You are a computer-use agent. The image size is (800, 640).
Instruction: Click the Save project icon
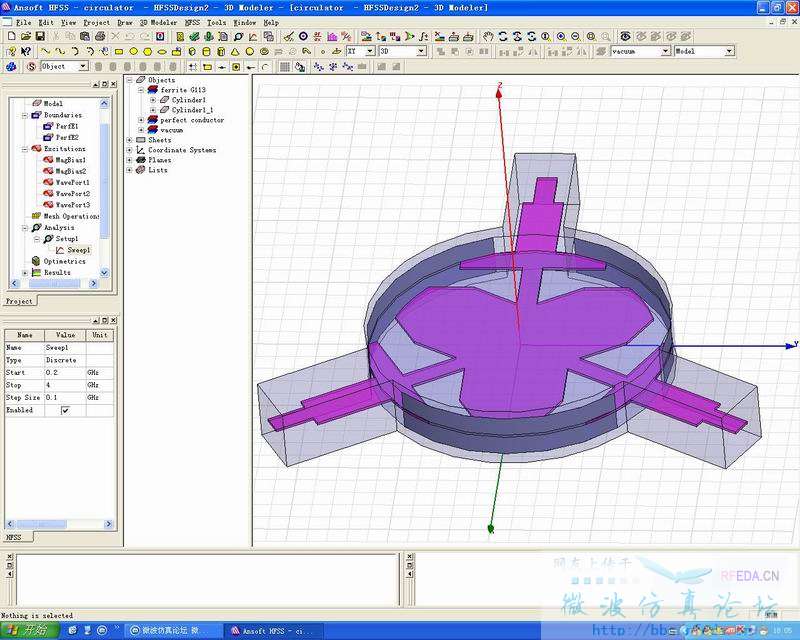click(x=40, y=36)
